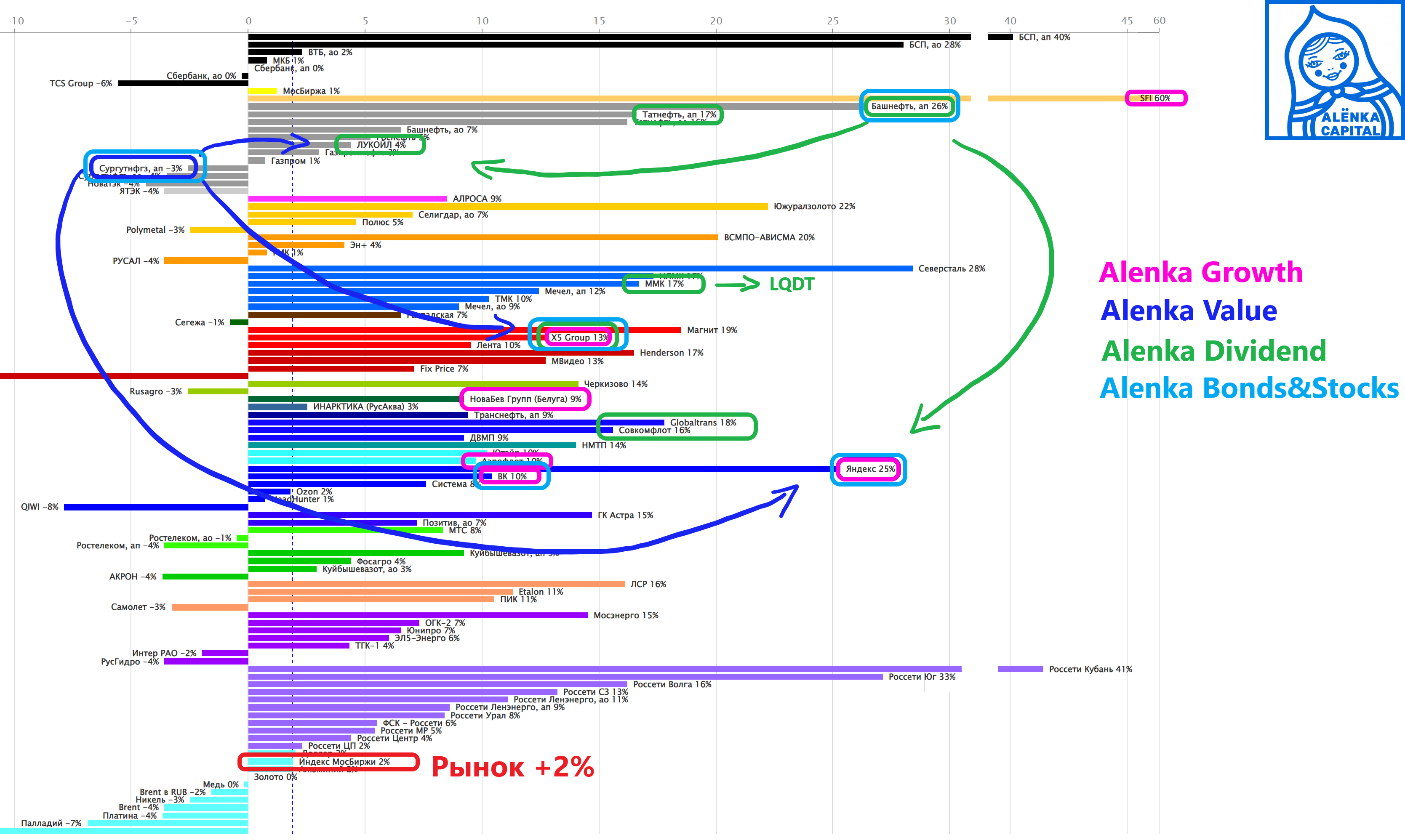Click the 'ЛУКОЙЛ 4%' label
Viewport: 1405px width, 840px height.
pos(381,144)
